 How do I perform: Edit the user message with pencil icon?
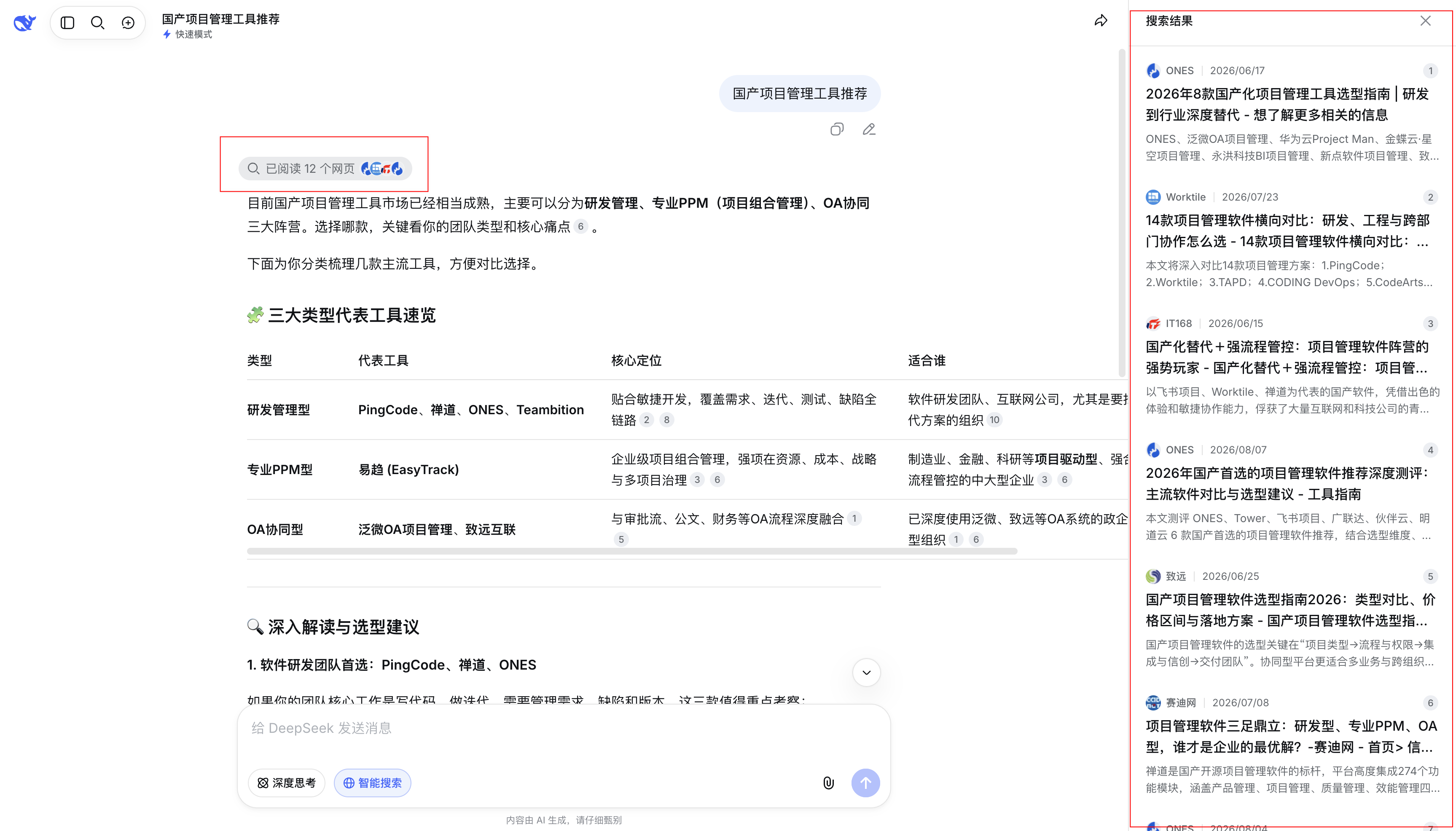[x=869, y=129]
